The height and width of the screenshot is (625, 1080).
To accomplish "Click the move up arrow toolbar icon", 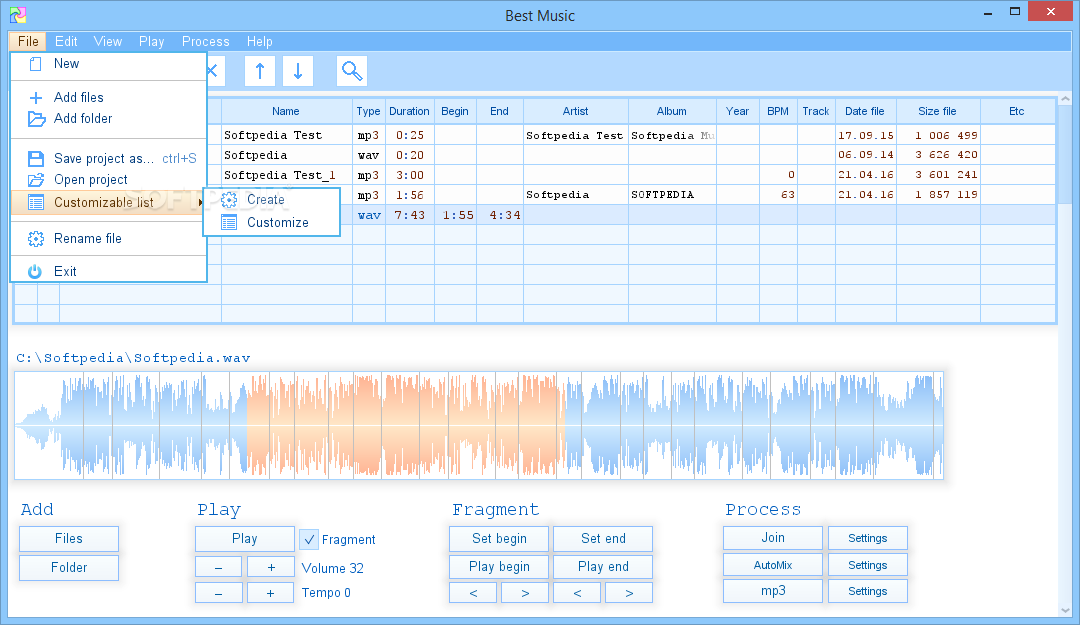I will tap(260, 71).
